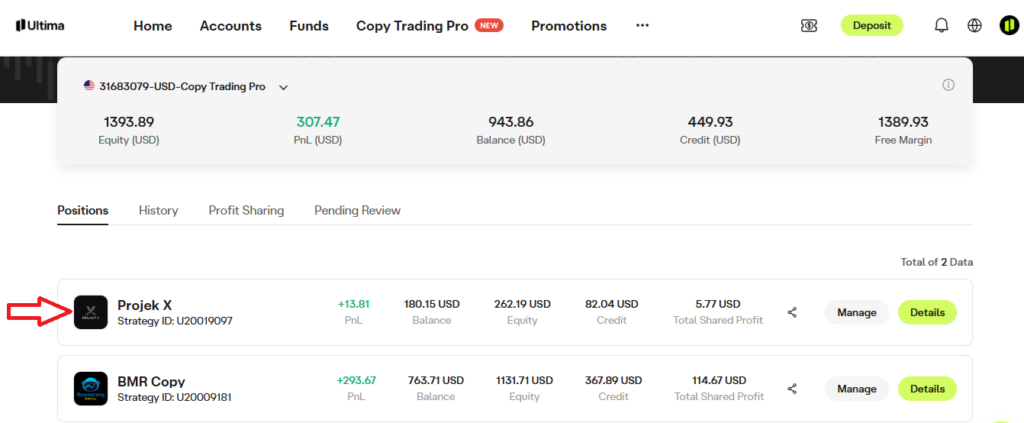Screen dimensions: 1024x423
Task: Click BMR Copy shared profit 114.67 USD
Action: (x=718, y=380)
